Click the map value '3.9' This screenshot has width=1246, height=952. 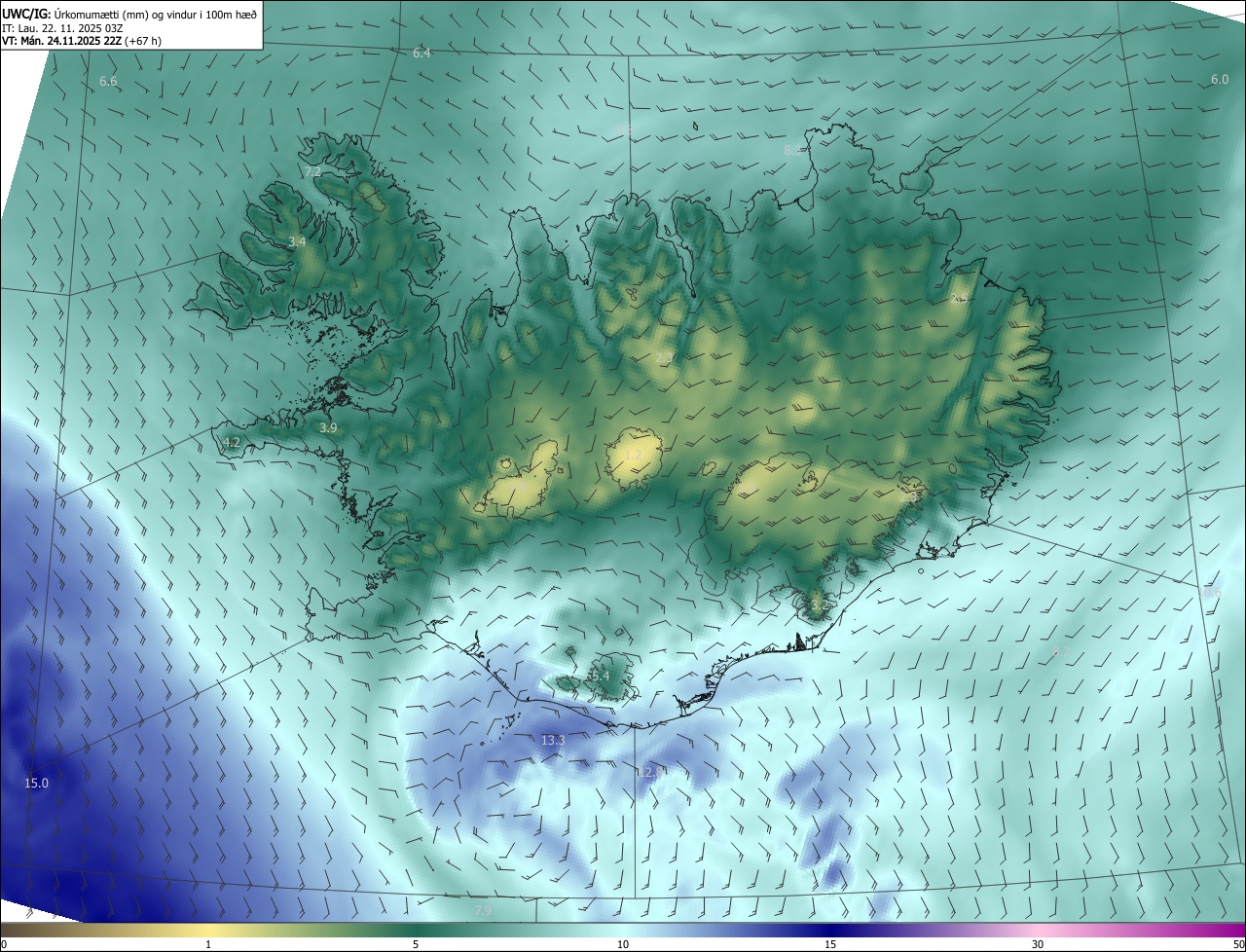tap(328, 427)
